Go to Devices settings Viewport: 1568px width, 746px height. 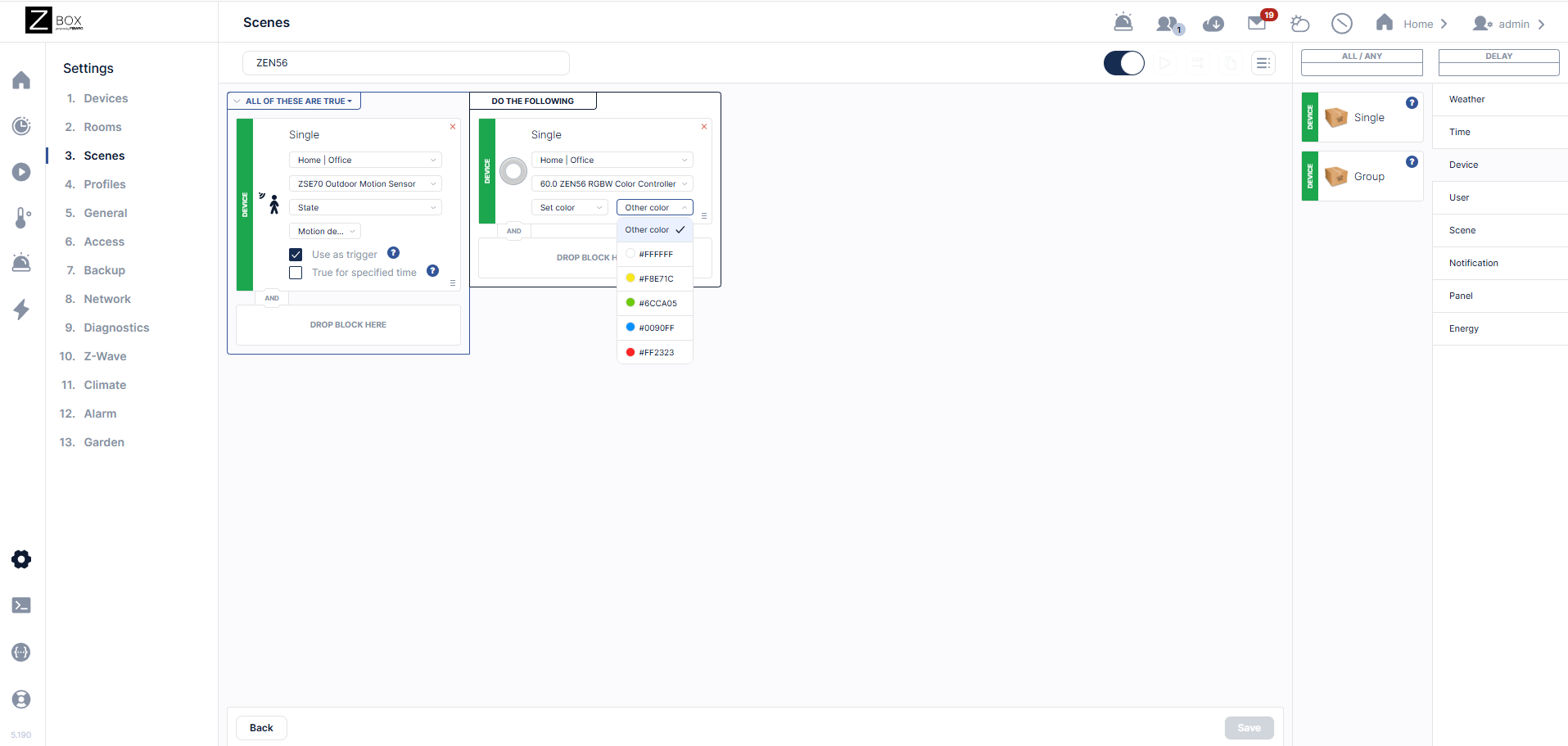[x=106, y=98]
